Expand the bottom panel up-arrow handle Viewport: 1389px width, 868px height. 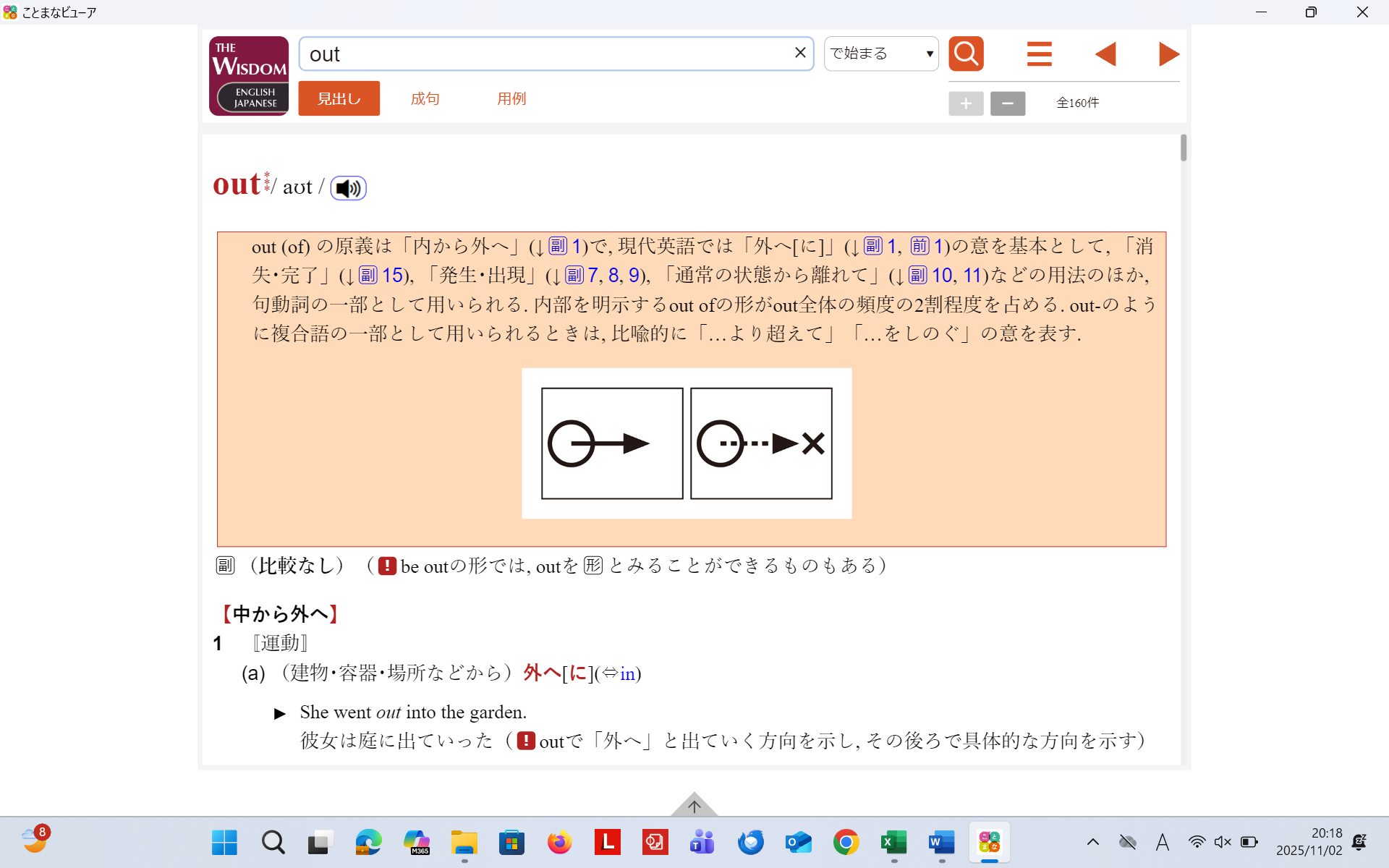click(x=694, y=805)
